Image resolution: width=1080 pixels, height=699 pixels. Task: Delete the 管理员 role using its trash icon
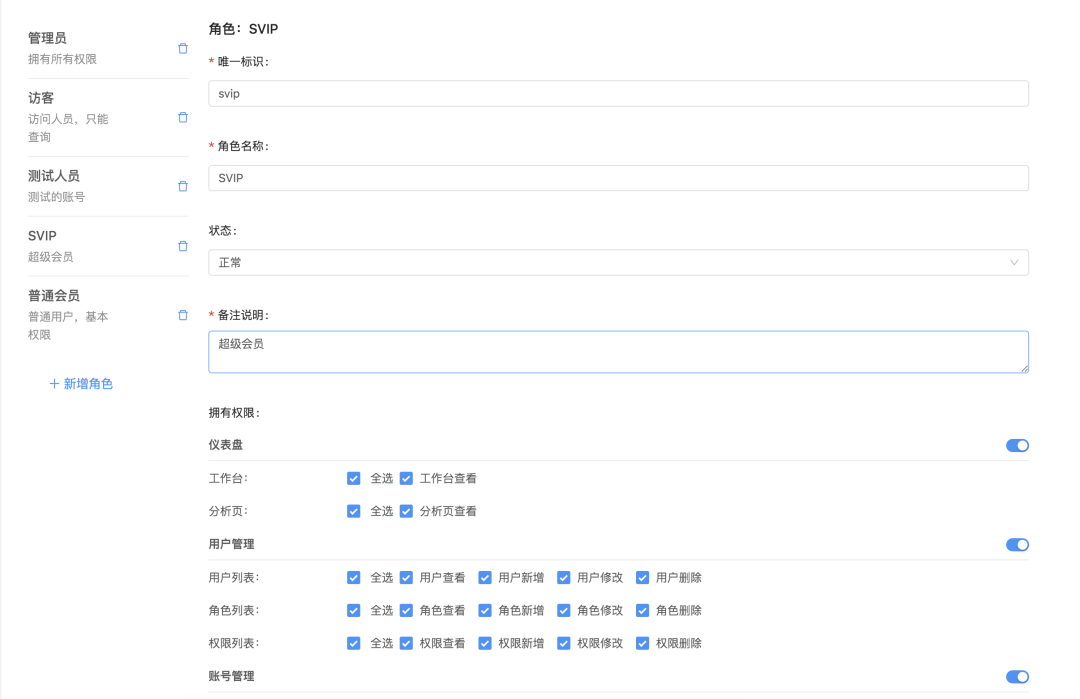pyautogui.click(x=182, y=48)
